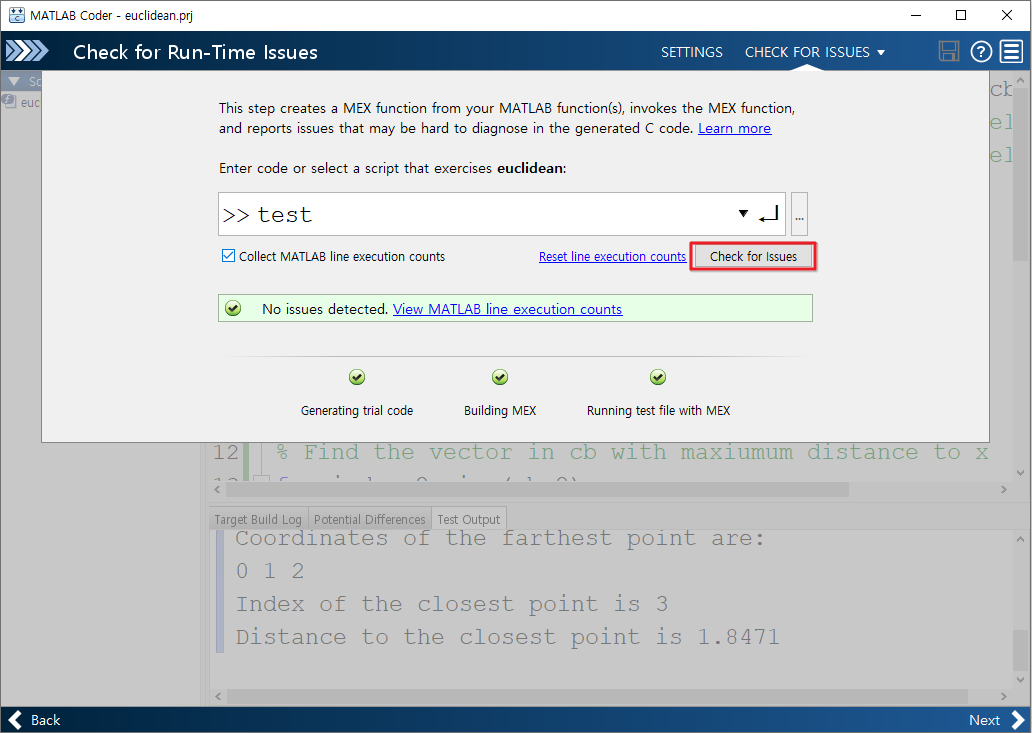Click the code comment on line 12

(x=632, y=452)
